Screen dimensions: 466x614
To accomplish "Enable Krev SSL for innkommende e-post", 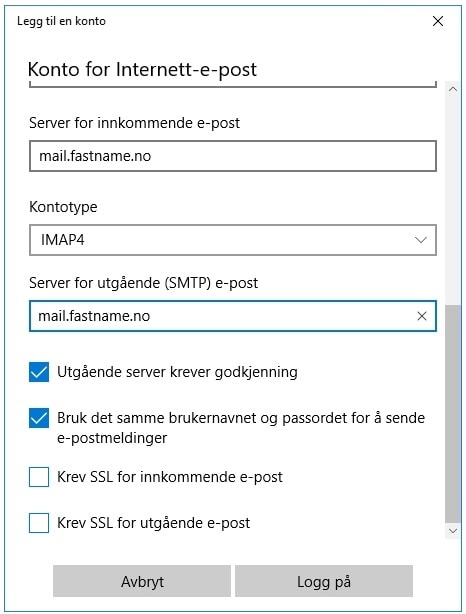I will coord(39,477).
